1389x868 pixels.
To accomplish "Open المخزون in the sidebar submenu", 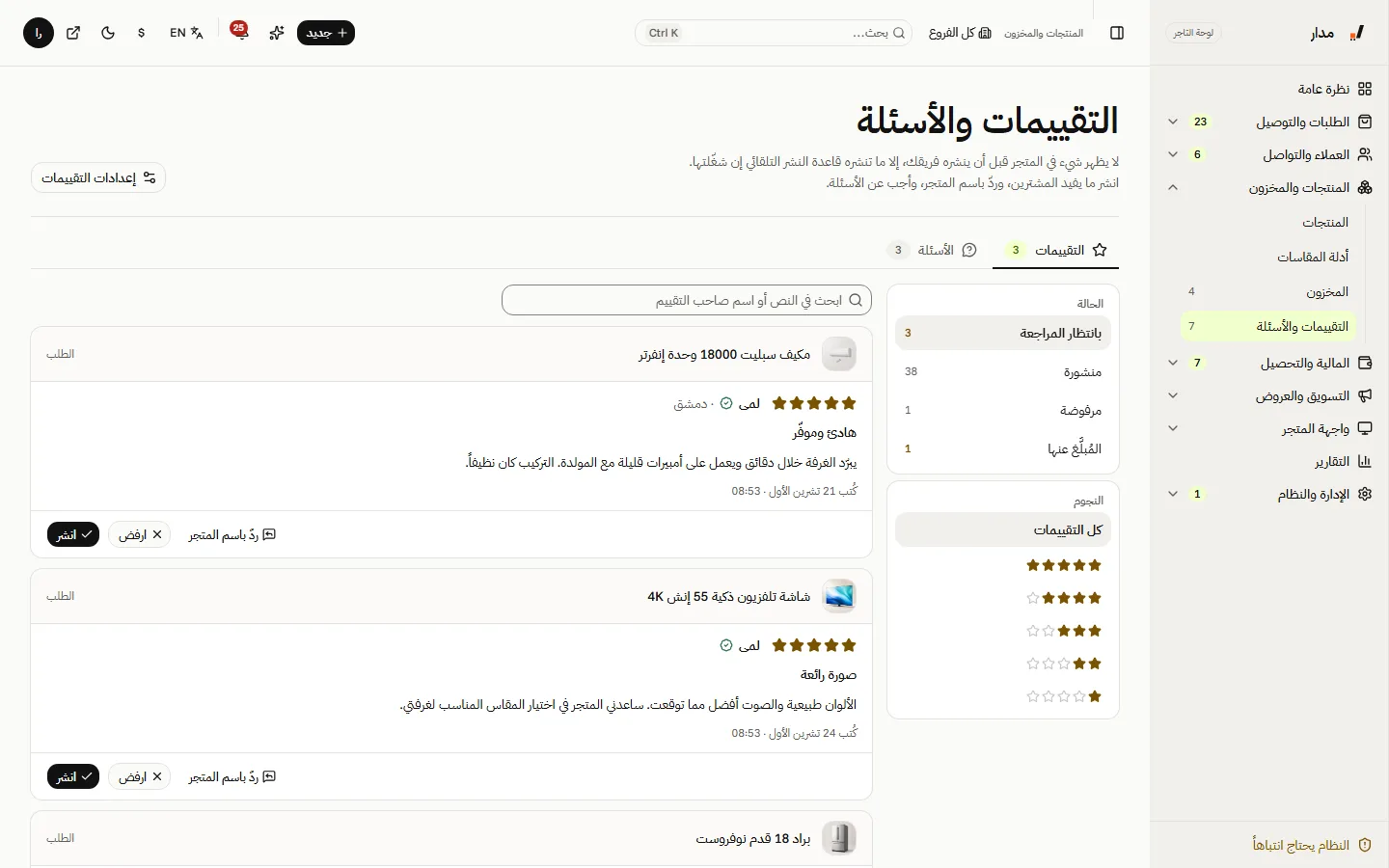I will pos(1268,291).
